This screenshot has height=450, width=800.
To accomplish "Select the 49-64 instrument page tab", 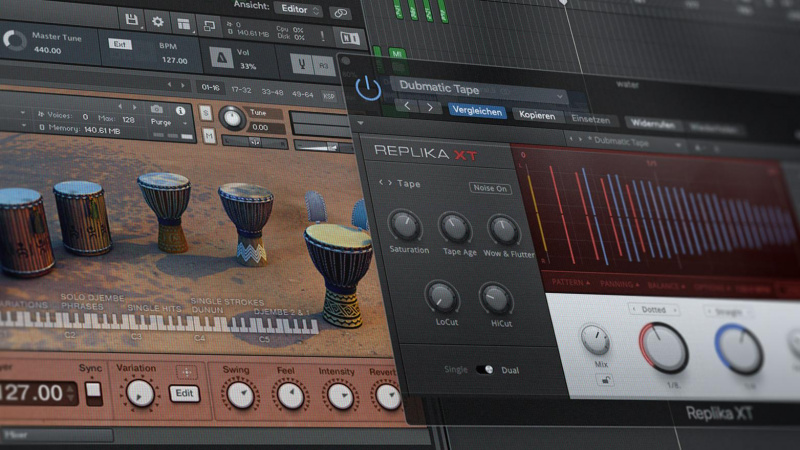I will [303, 94].
